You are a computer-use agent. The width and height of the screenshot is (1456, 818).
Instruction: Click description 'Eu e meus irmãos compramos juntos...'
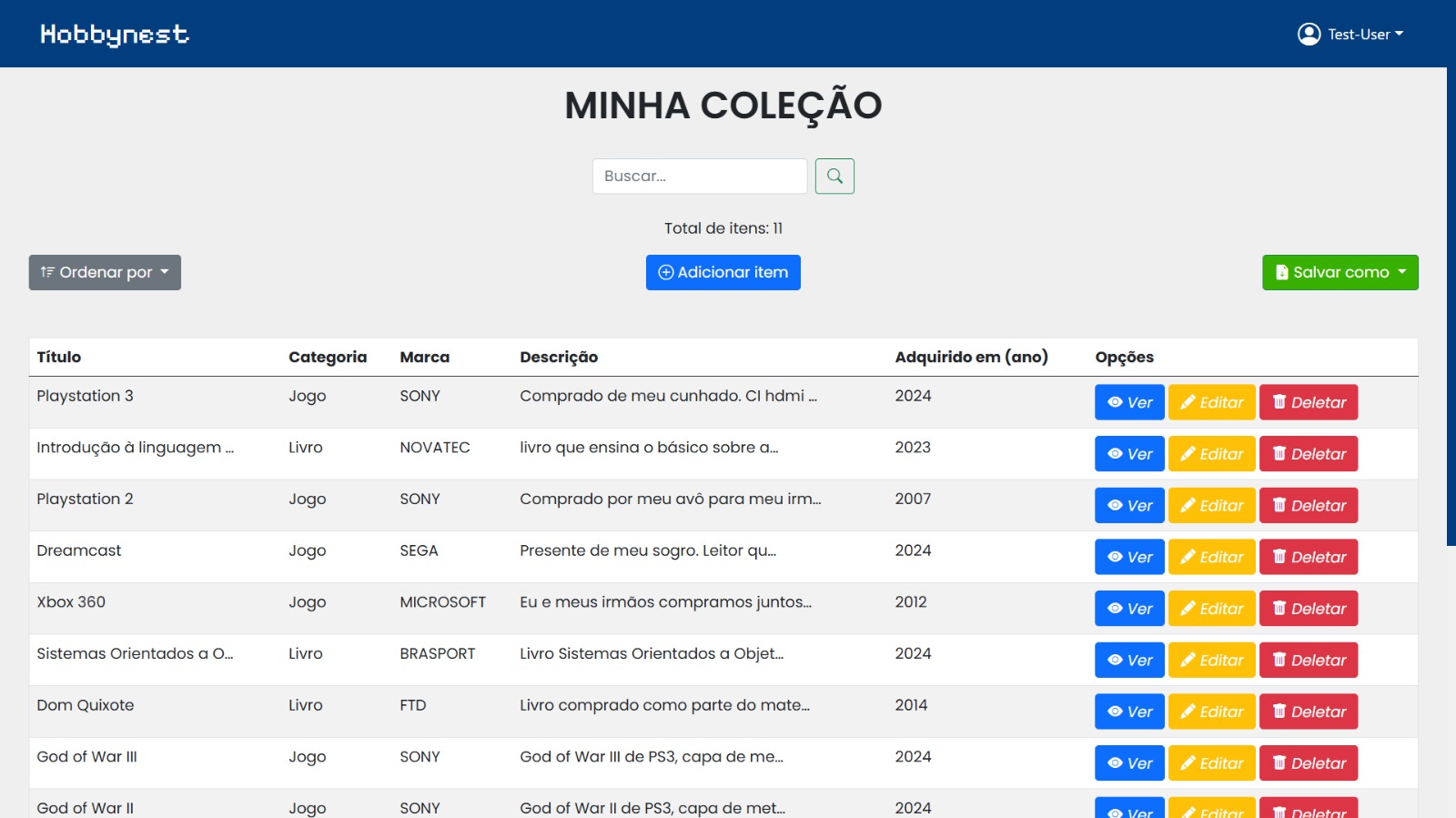click(665, 602)
